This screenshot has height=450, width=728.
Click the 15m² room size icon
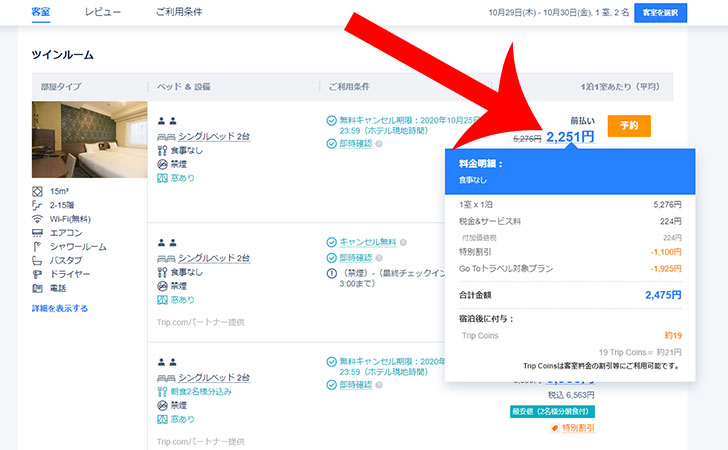[37, 191]
